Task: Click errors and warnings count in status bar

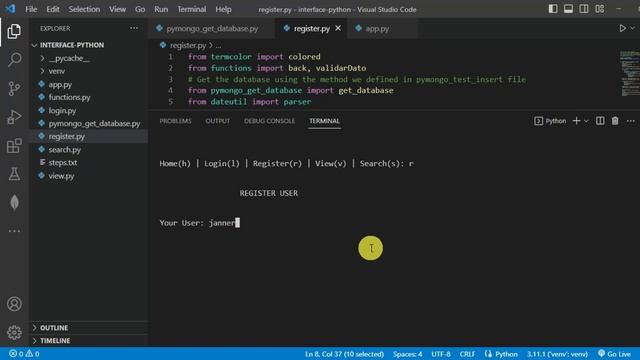Action: point(24,353)
